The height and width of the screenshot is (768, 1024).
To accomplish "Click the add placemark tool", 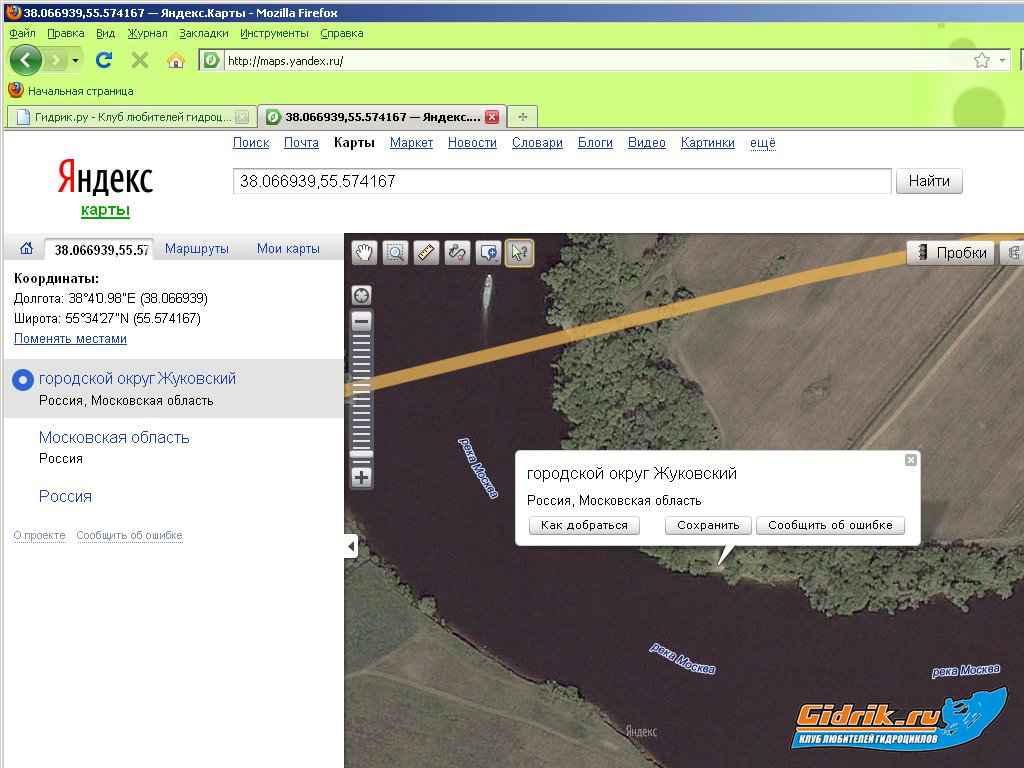I will pyautogui.click(x=488, y=253).
